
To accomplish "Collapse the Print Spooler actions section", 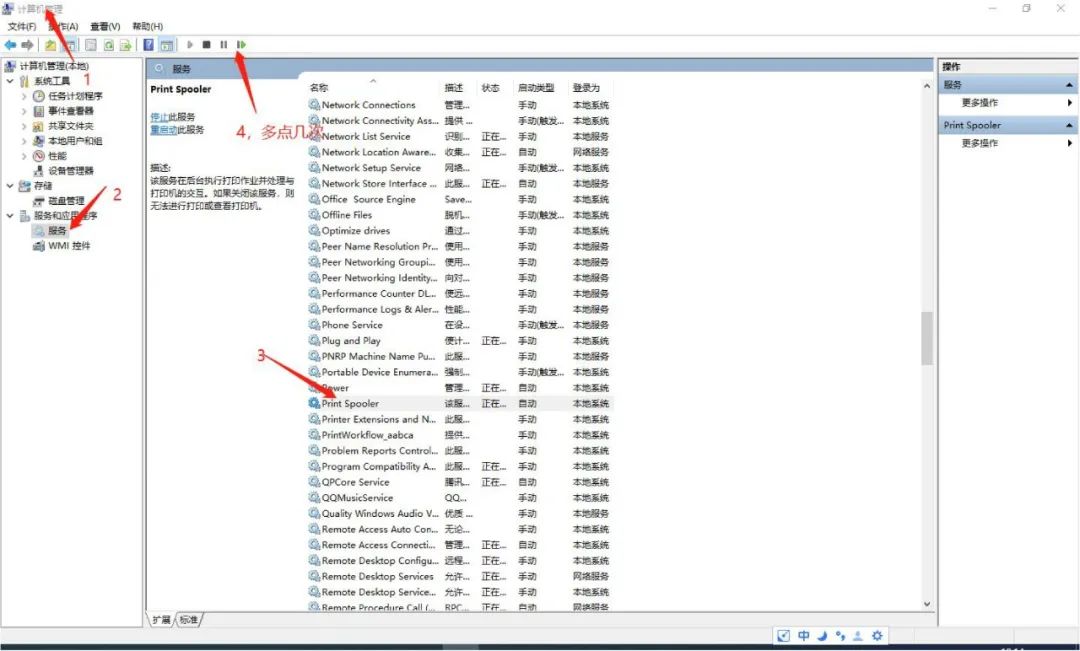I will tap(1069, 125).
